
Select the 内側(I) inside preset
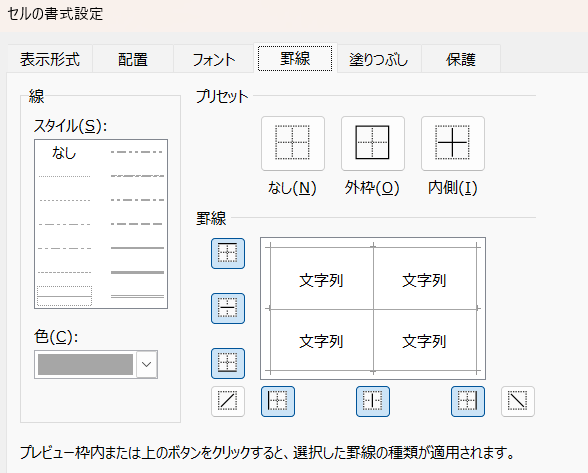453,143
